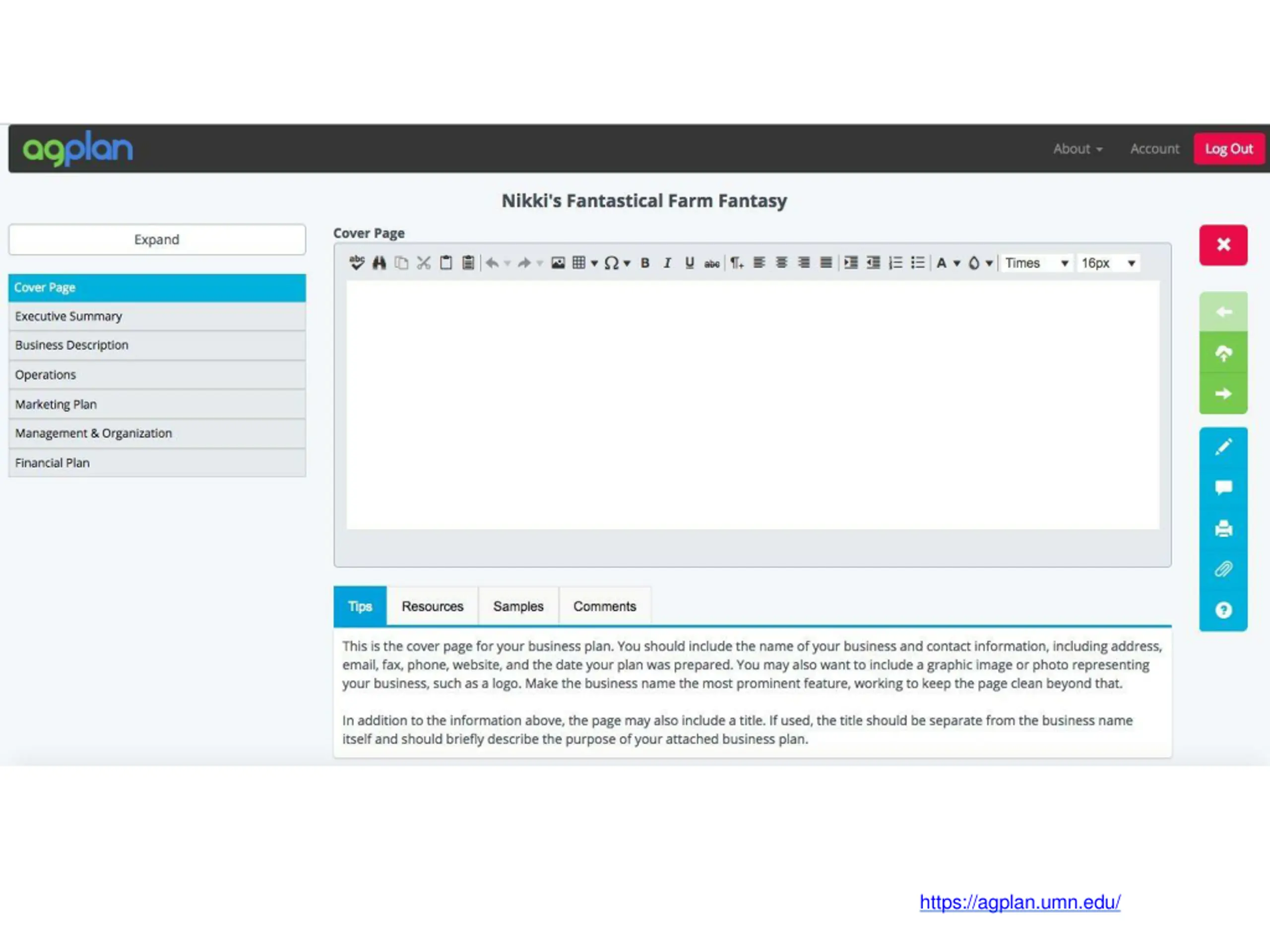This screenshot has width=1270, height=952.
Task: Insert an image using the image icon
Action: pyautogui.click(x=558, y=263)
